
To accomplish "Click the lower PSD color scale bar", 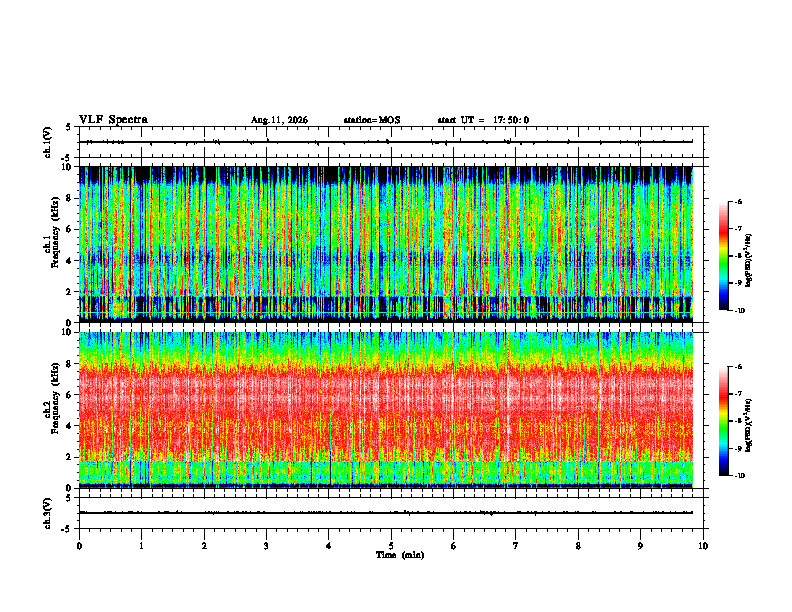I will point(723,421).
